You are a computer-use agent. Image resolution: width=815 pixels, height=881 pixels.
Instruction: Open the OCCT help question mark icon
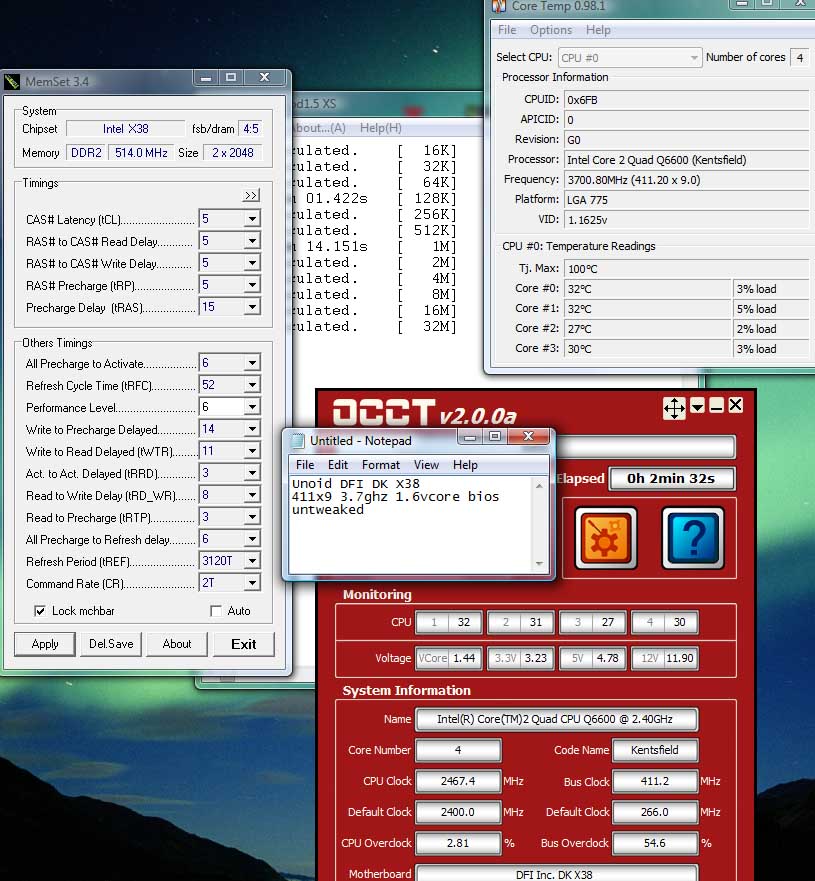tap(693, 538)
